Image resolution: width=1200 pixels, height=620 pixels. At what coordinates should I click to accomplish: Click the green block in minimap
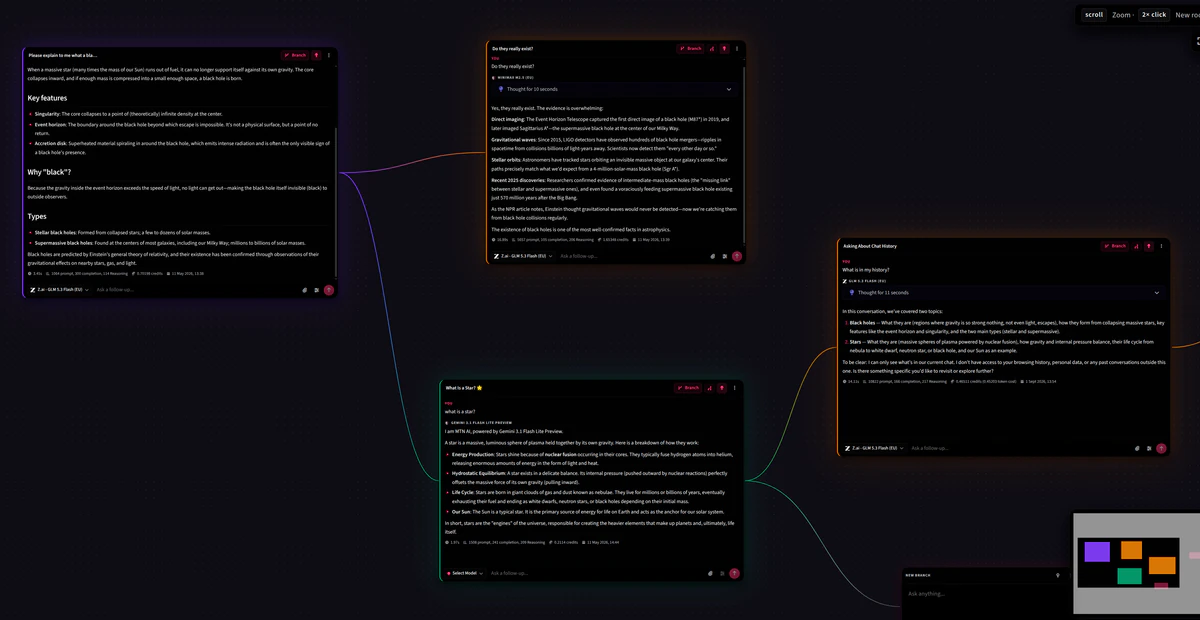tap(1129, 575)
